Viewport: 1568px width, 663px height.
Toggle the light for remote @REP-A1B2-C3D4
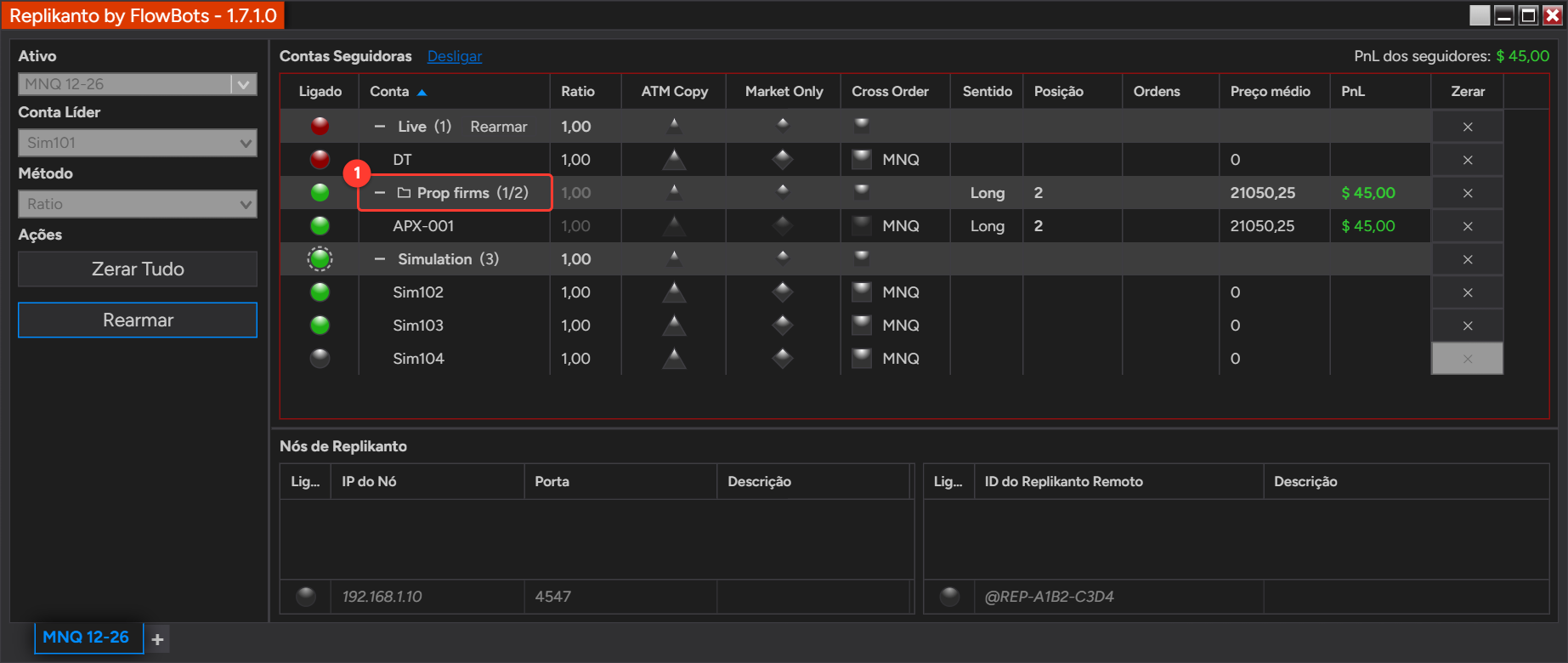[949, 597]
